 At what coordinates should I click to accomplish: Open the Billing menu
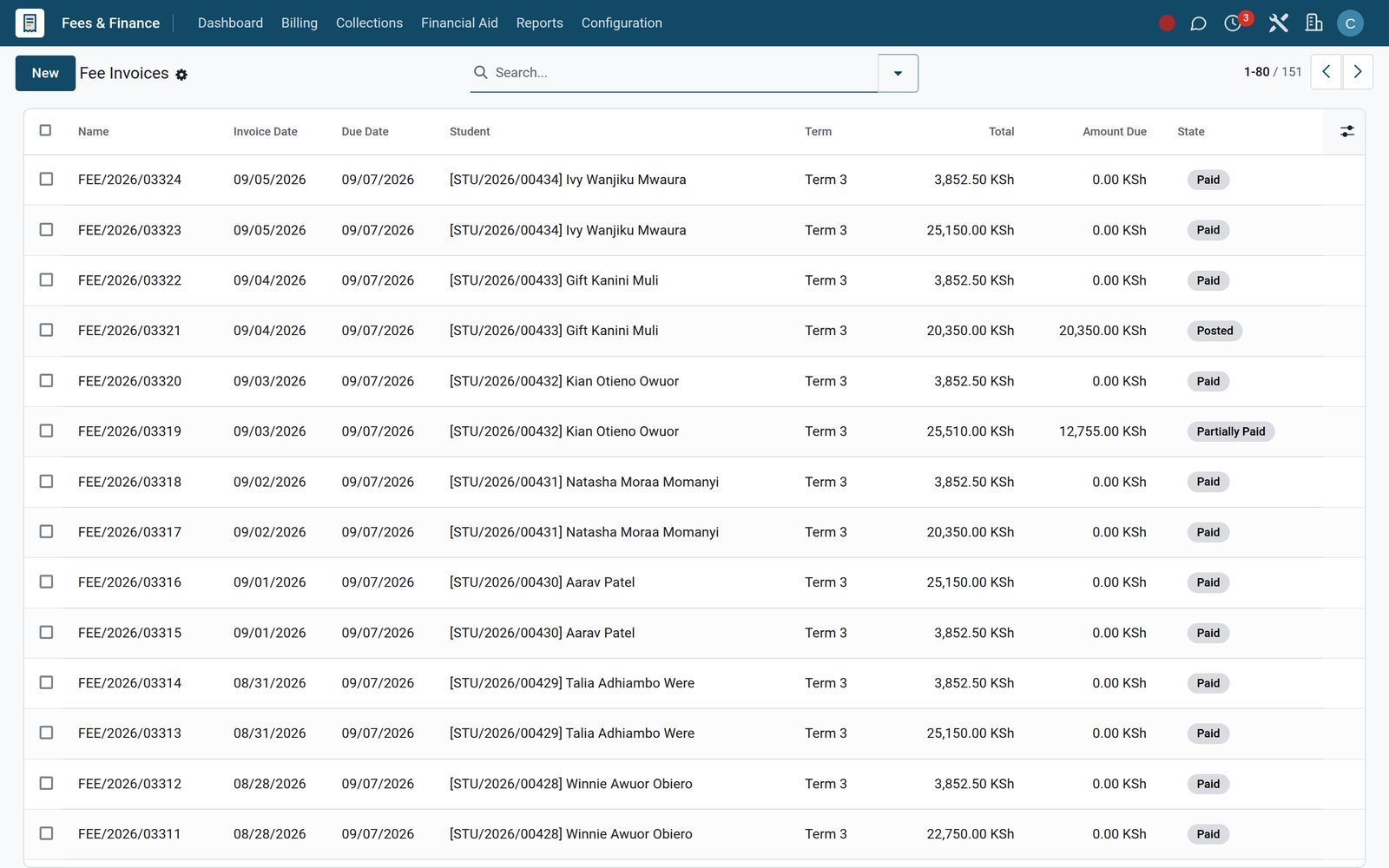coord(300,23)
